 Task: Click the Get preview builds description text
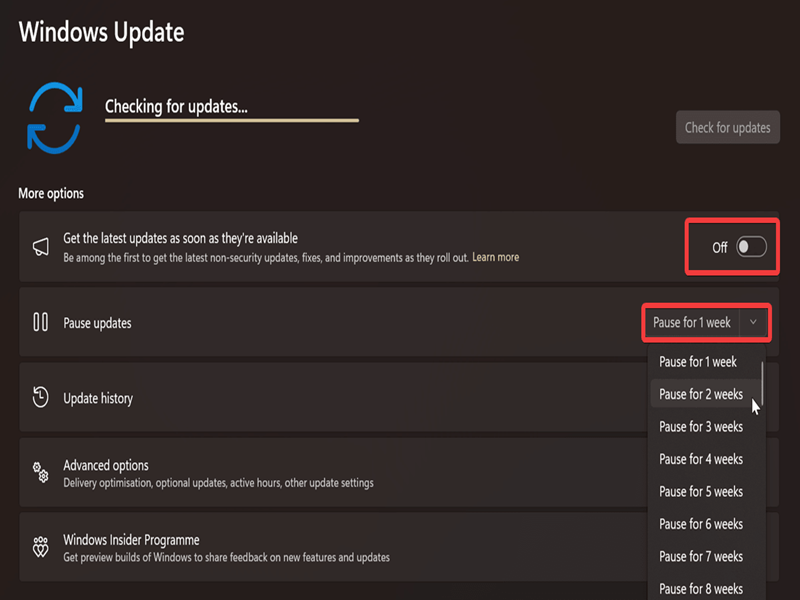coord(226,557)
